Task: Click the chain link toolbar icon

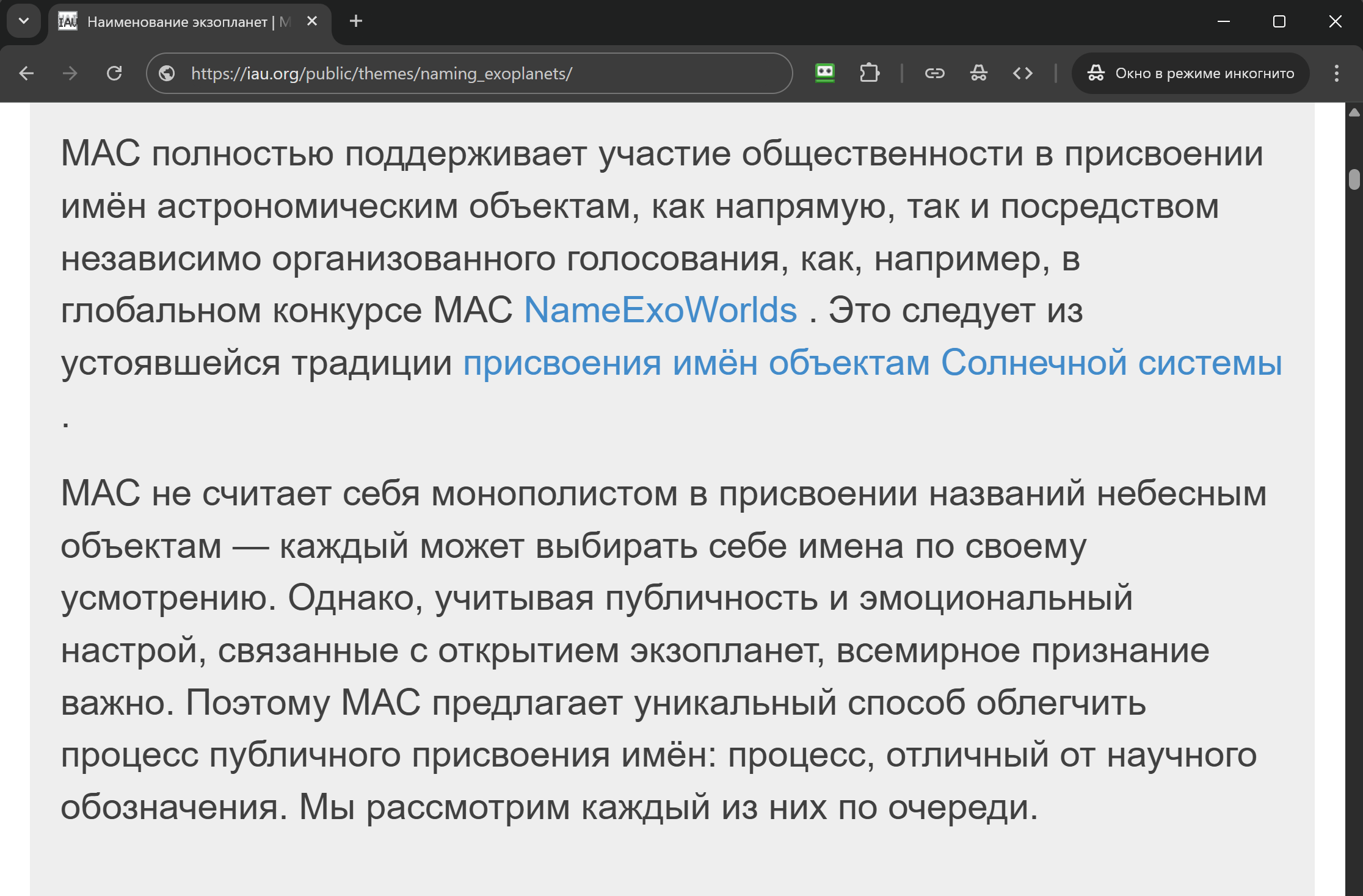Action: coord(934,73)
